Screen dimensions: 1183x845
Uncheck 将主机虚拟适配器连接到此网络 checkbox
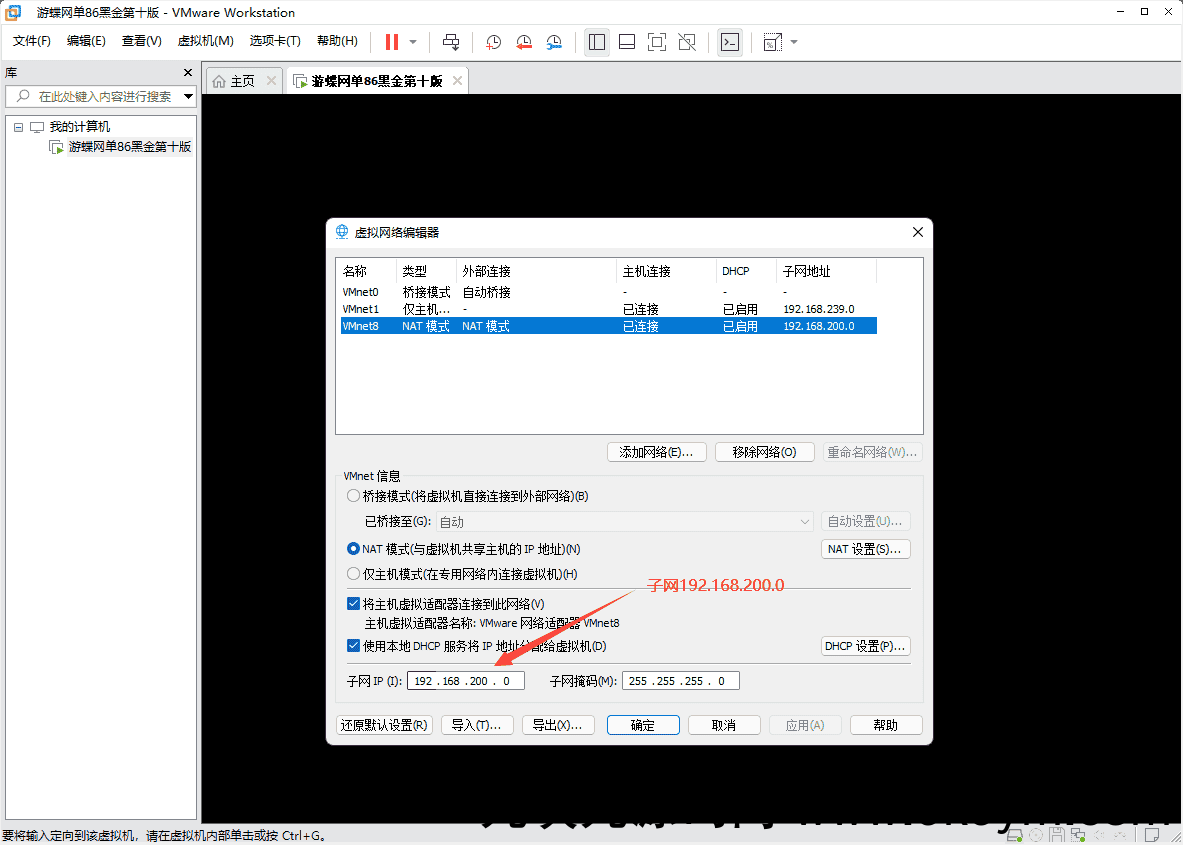353,604
